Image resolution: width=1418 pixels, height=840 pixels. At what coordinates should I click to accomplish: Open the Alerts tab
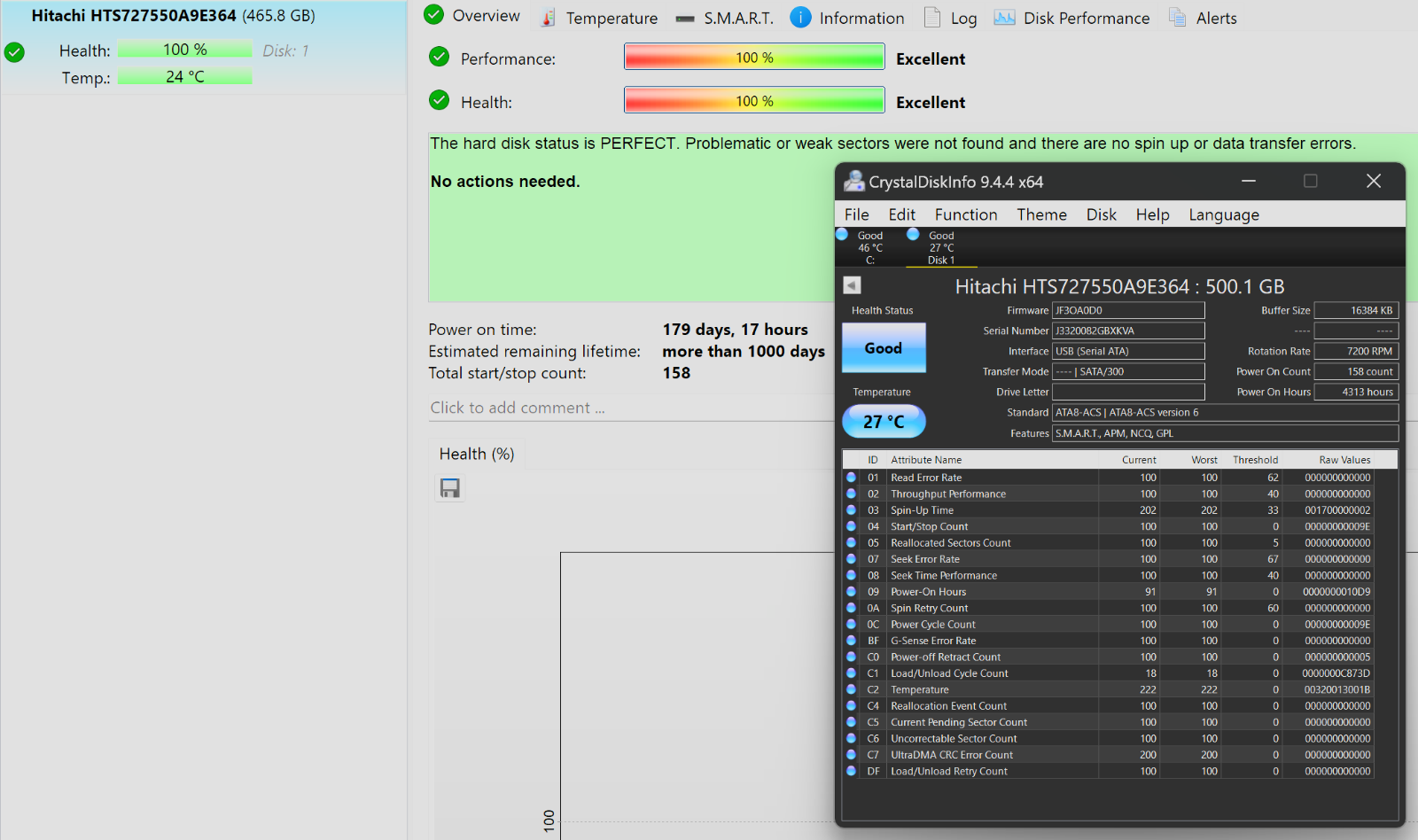click(x=1203, y=18)
